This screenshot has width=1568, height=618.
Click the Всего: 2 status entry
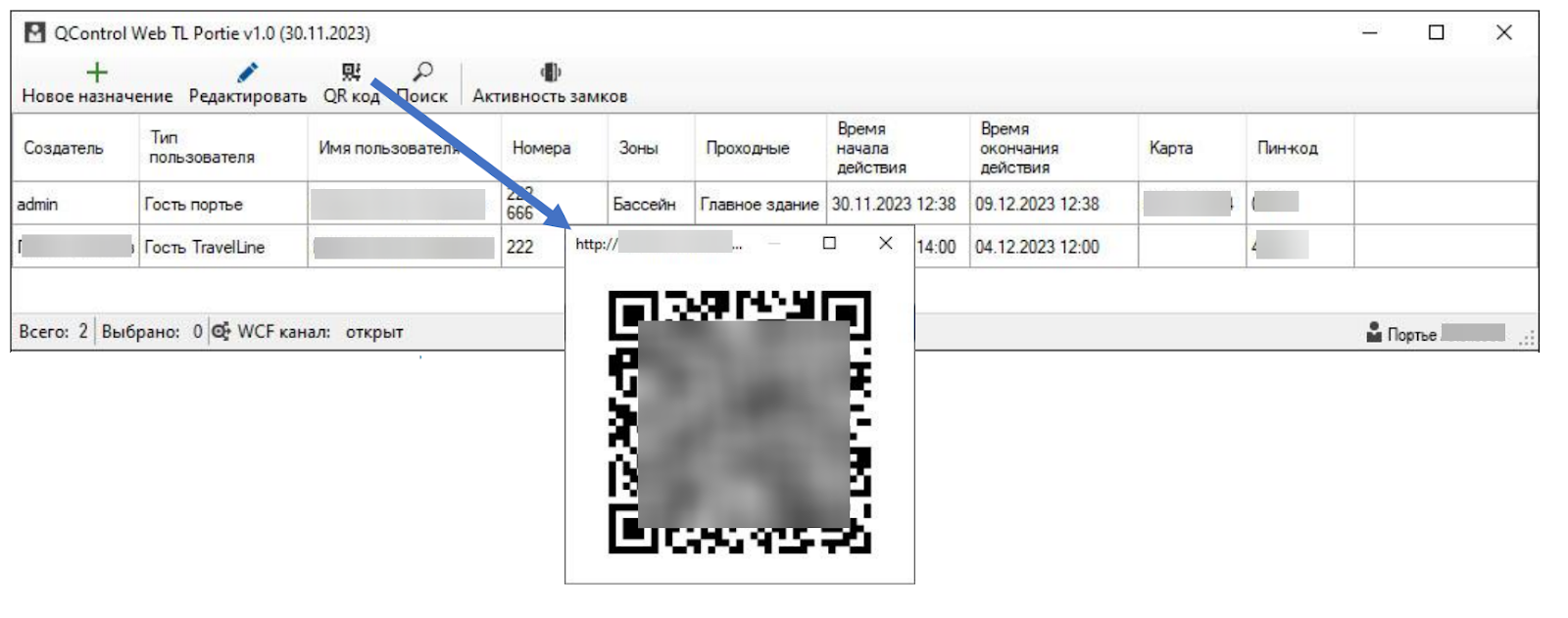pyautogui.click(x=54, y=332)
